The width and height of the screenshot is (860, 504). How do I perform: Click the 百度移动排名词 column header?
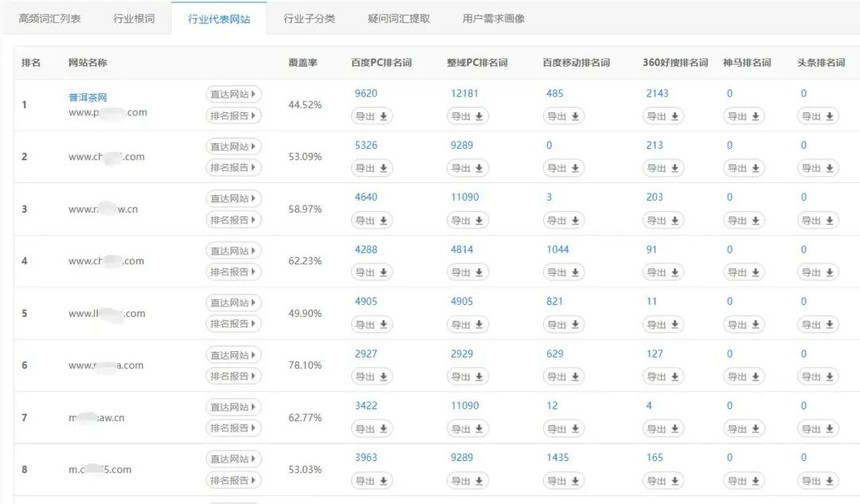576,63
